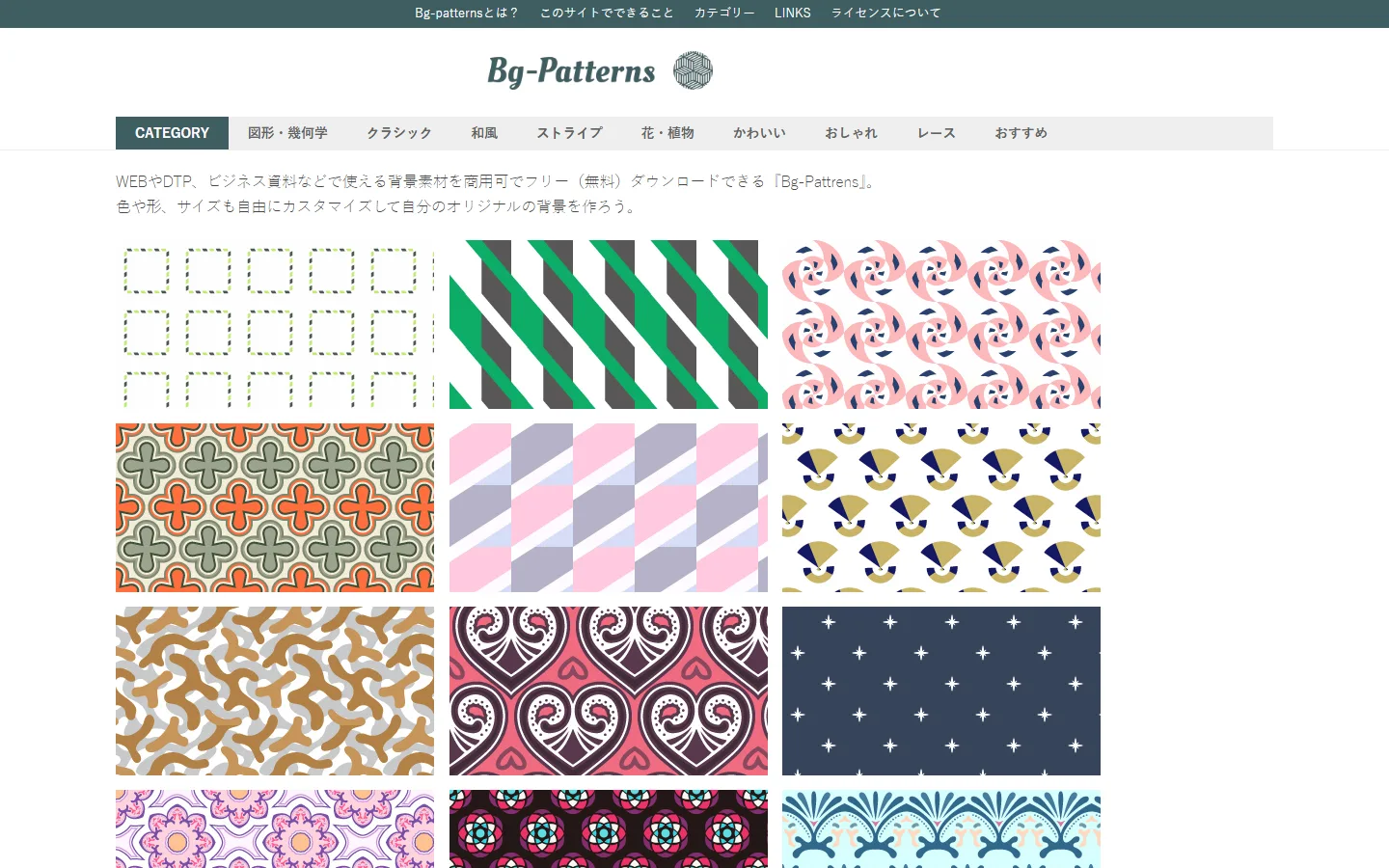Viewport: 1389px width, 868px height.
Task: Open Bg-patternsとは？ in the top bar
Action: 467,13
